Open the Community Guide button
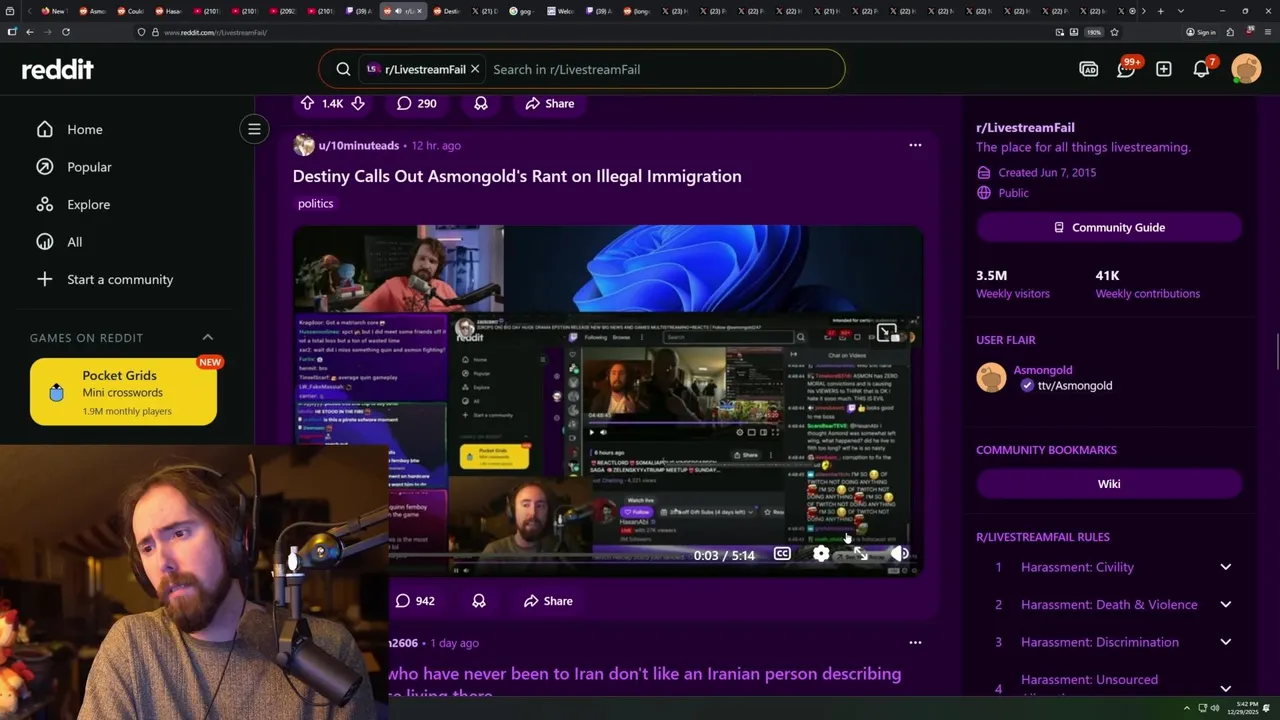This screenshot has height=720, width=1280. pos(1109,227)
